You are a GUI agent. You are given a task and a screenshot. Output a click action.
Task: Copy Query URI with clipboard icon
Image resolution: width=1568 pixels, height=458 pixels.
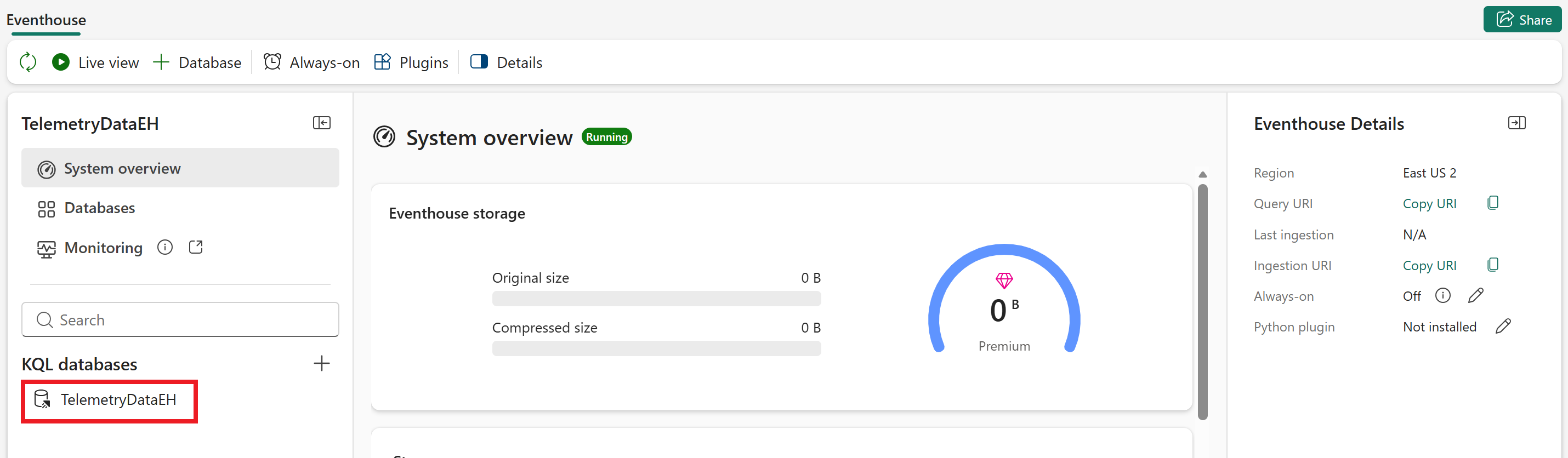1492,203
